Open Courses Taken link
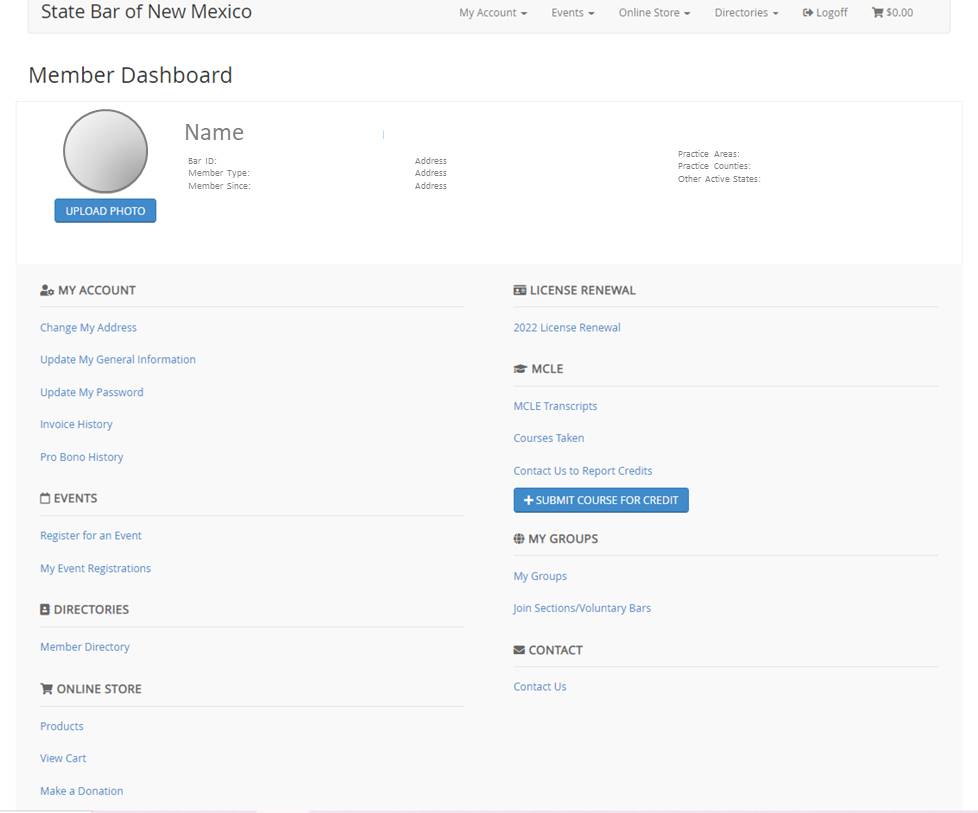Screen dimensions: 978x813 click(549, 438)
